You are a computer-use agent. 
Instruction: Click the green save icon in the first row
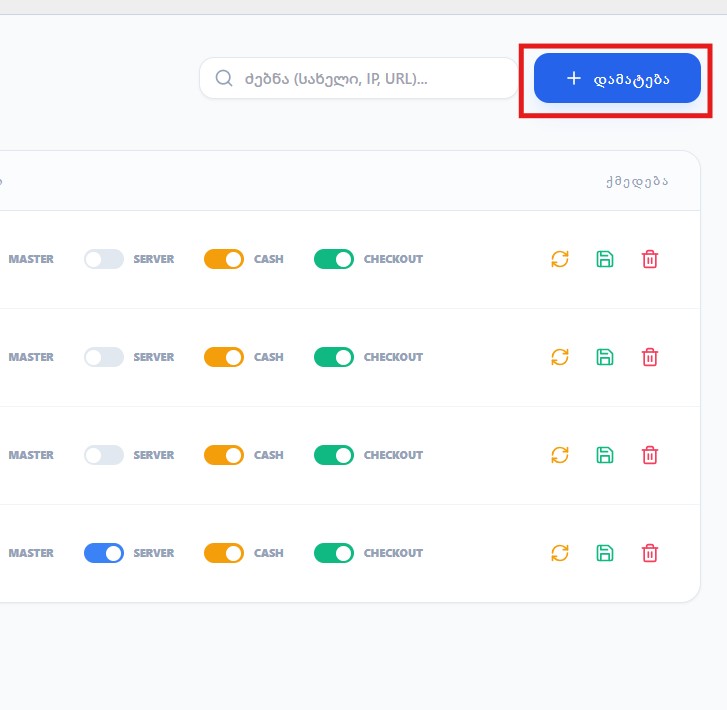coord(605,259)
